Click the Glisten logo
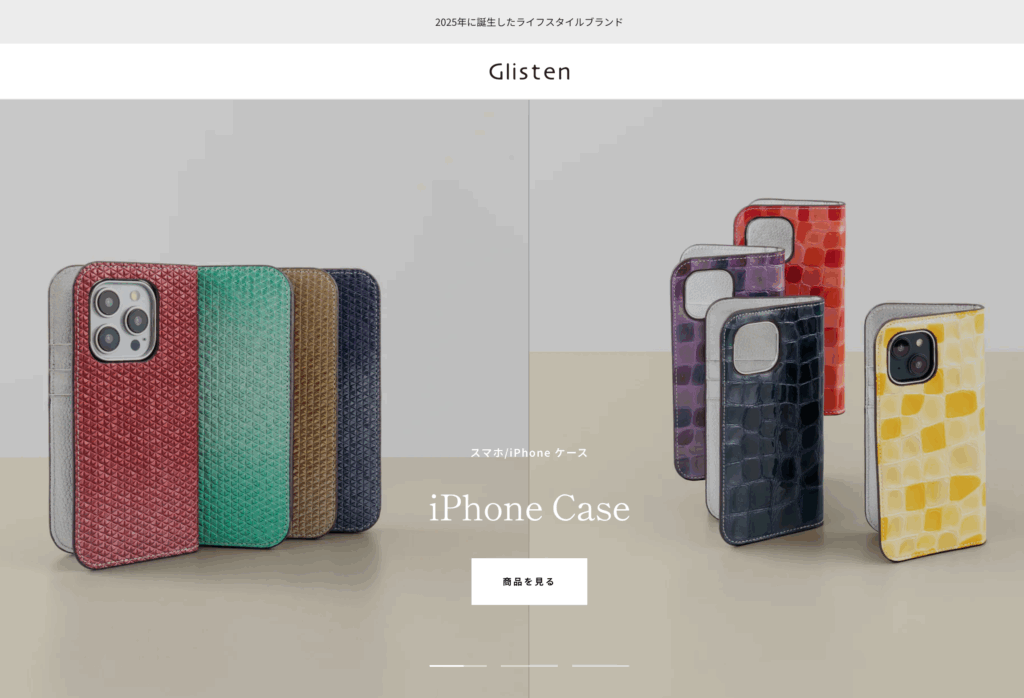This screenshot has width=1024, height=698. [529, 71]
